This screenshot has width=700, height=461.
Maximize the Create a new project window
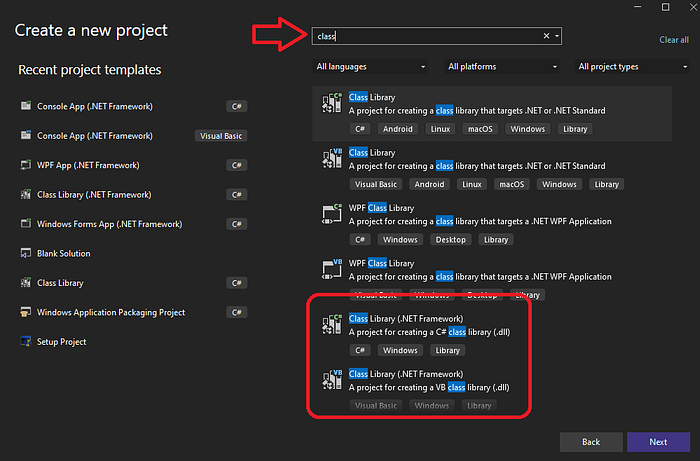pyautogui.click(x=665, y=7)
